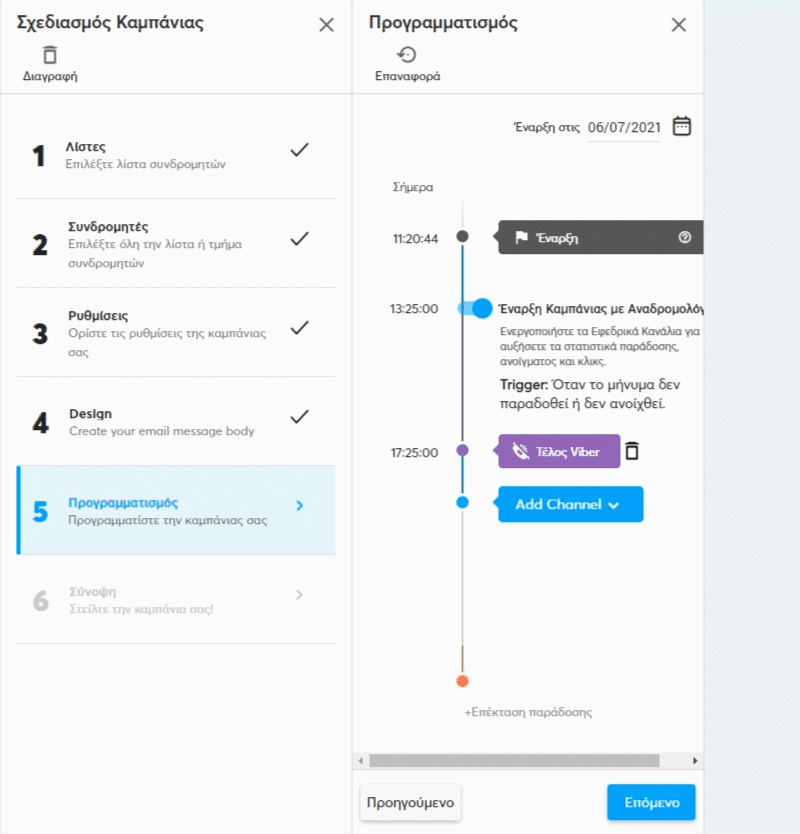800x834 pixels.
Task: Toggle the Έναρξη Καμπάνιας με Αναδρομολόγηση switch
Action: tap(475, 308)
